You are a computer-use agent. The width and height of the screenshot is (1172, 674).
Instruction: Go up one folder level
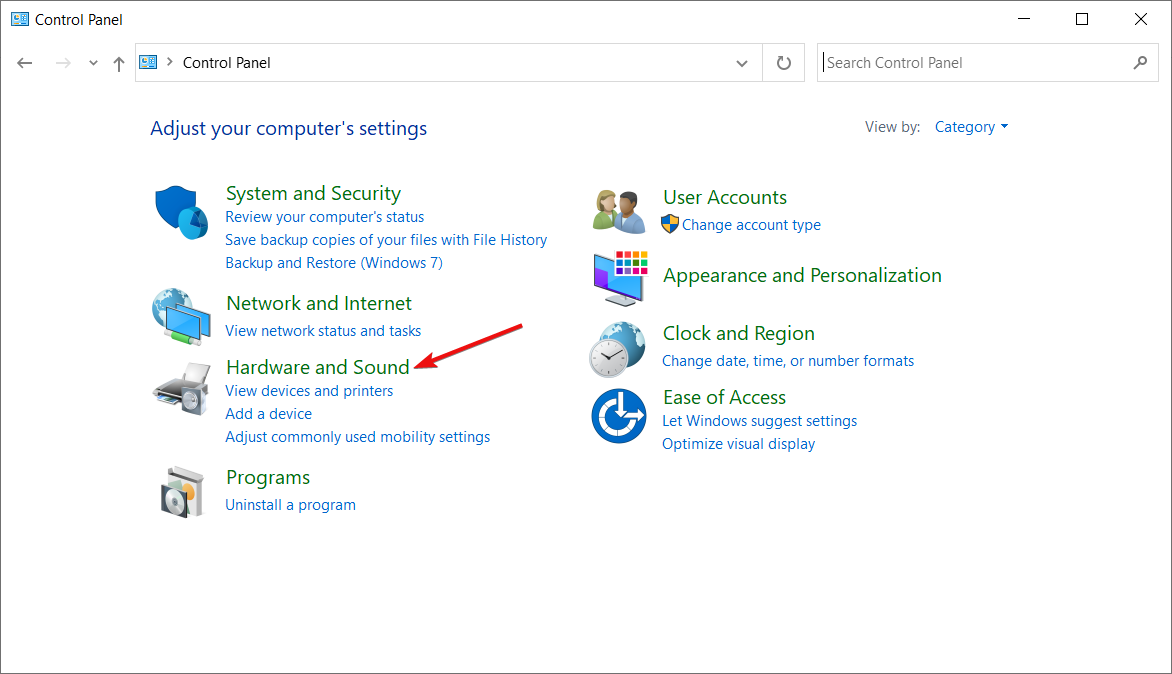point(119,63)
